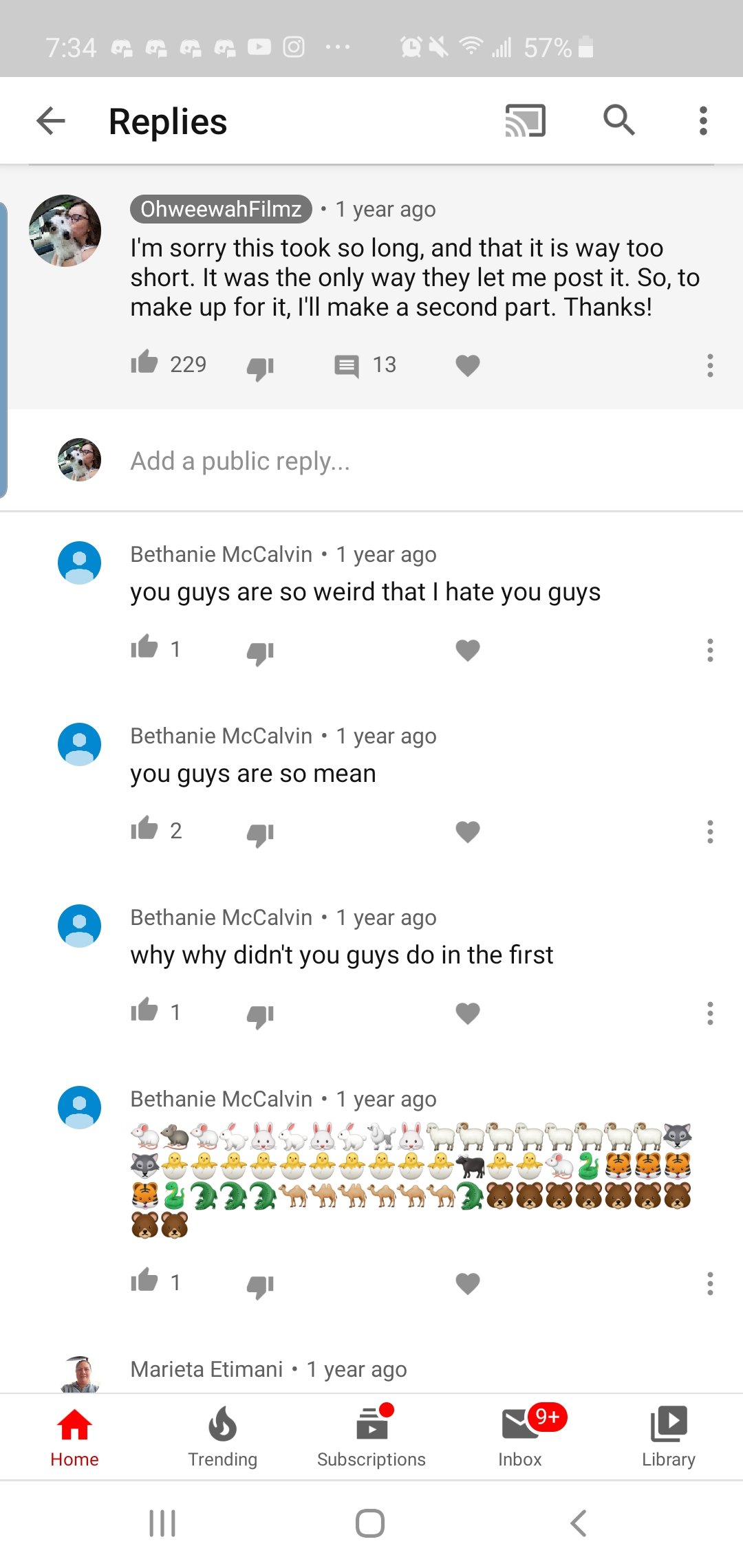Open search with the magnifier icon
Image resolution: width=743 pixels, height=1568 pixels.
pyautogui.click(x=618, y=120)
